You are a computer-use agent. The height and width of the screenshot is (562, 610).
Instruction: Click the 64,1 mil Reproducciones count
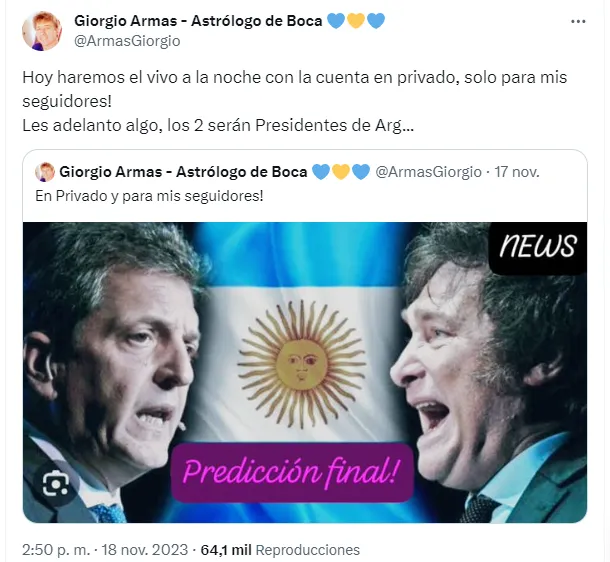coord(280,550)
